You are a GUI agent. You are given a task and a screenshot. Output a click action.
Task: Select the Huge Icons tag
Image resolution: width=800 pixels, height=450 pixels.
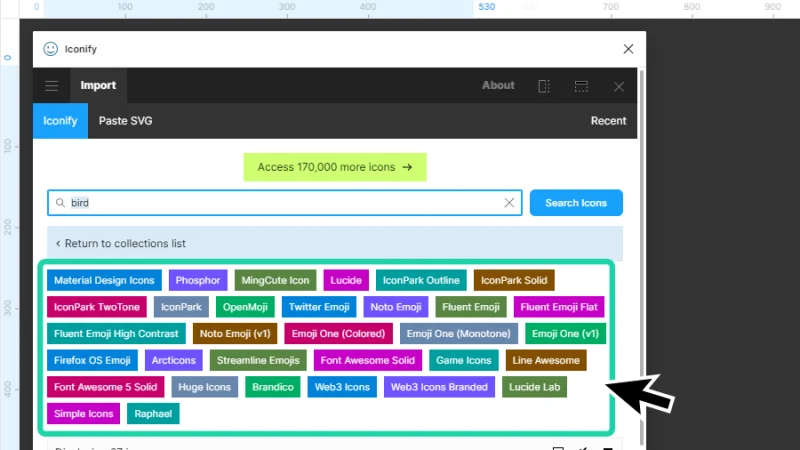[x=205, y=387]
